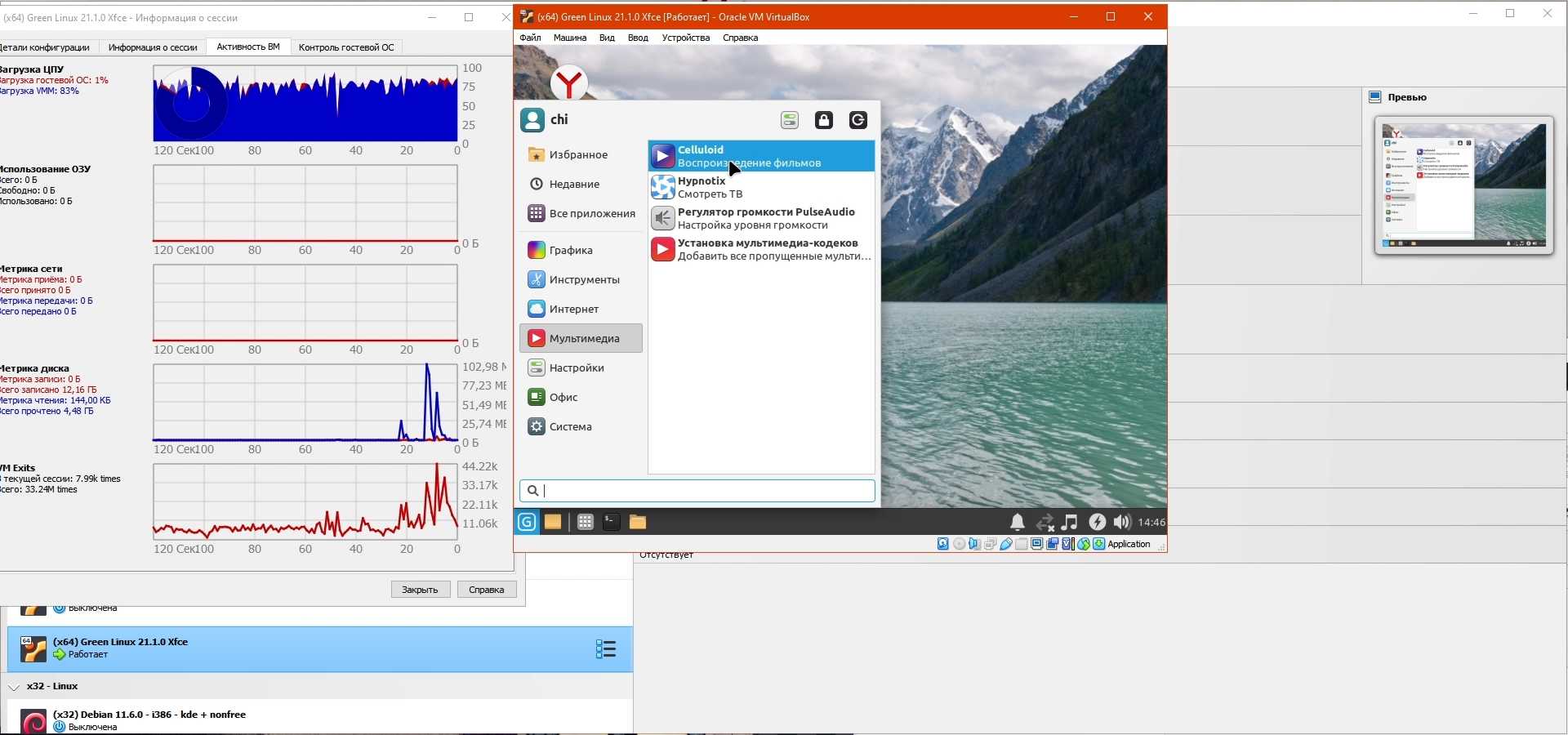
Task: Open the machine tools list icon for Green Linux
Action: tap(606, 649)
